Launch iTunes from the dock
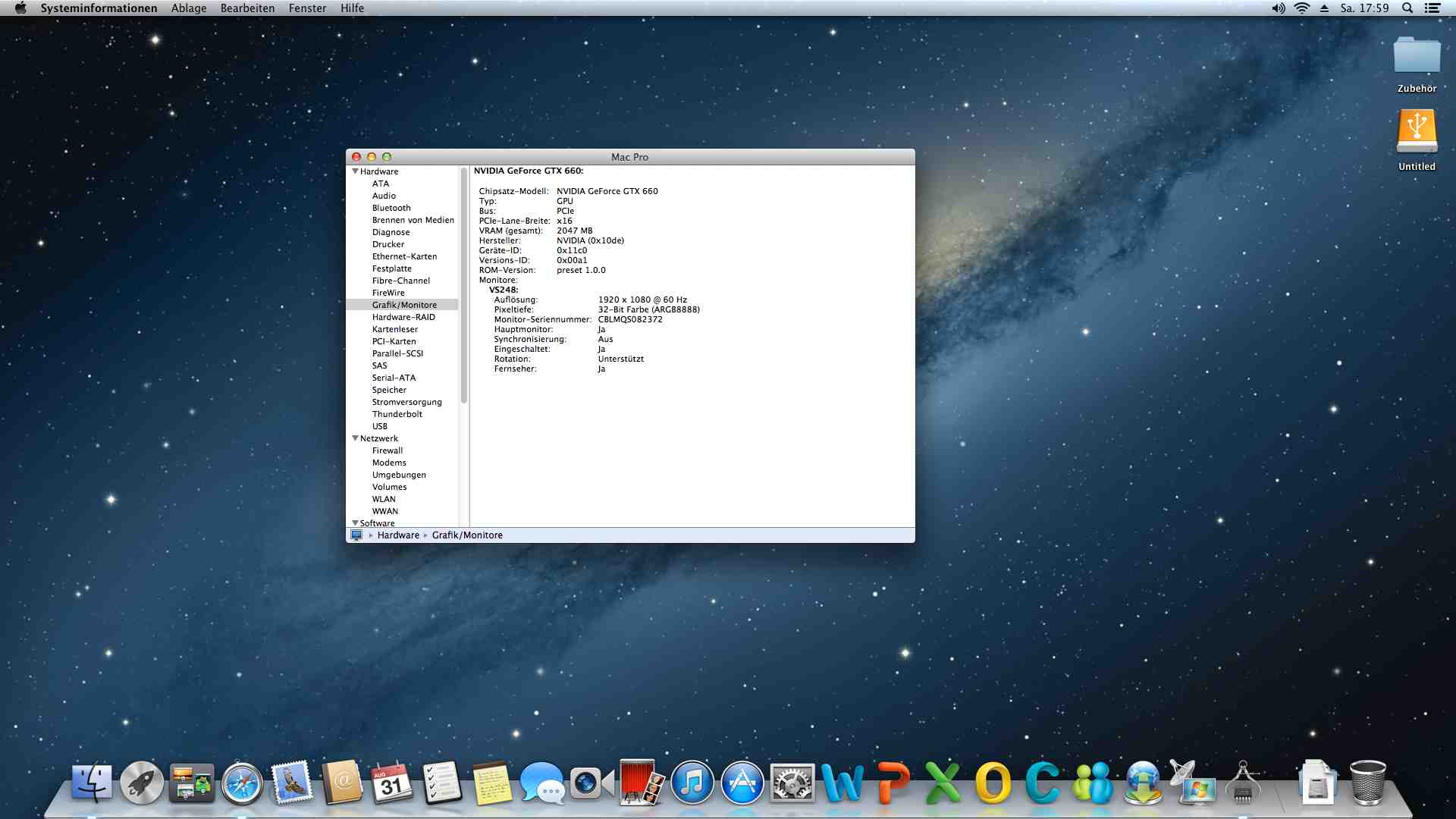Viewport: 1456px width, 819px height. pos(692,784)
